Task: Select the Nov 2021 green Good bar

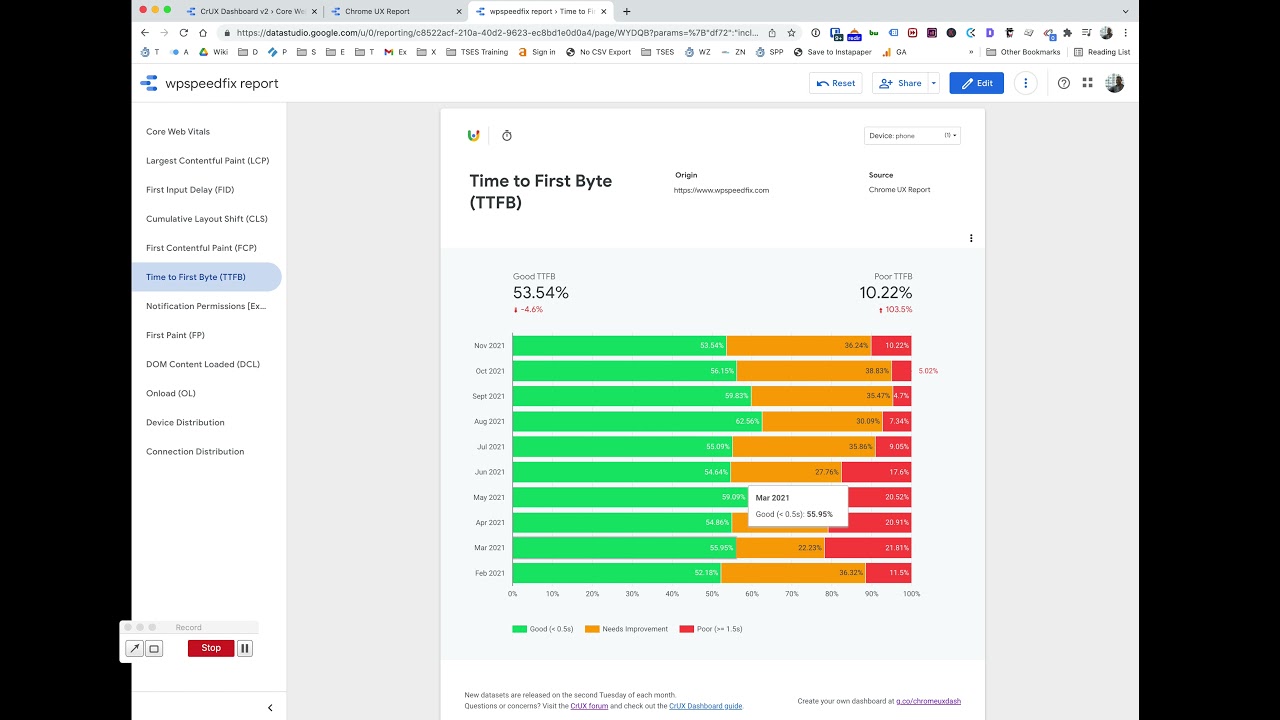Action: 619,346
